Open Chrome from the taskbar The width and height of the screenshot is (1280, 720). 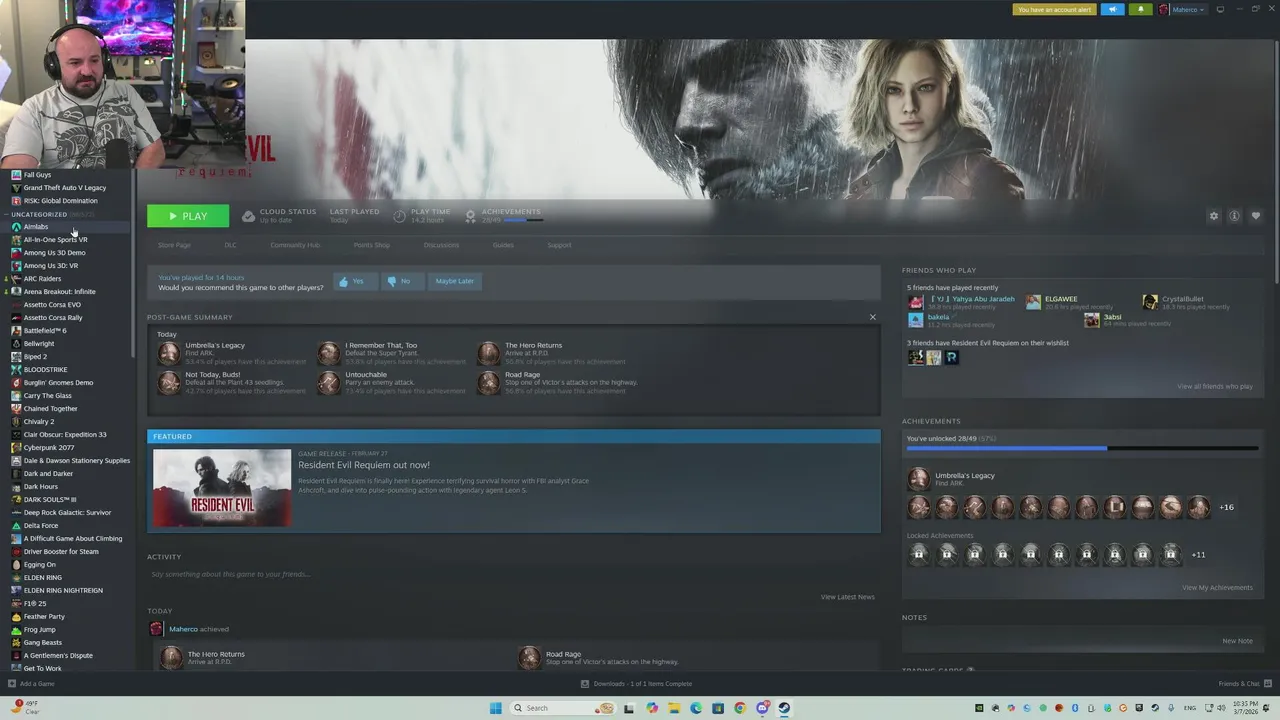(740, 708)
